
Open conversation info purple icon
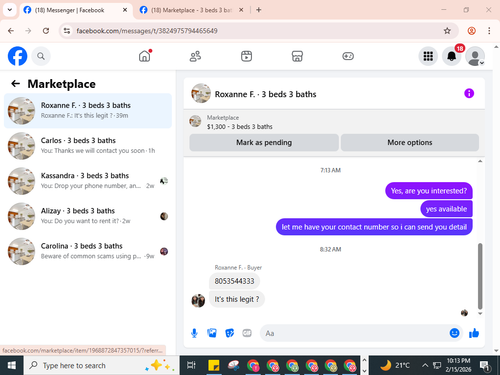(469, 93)
